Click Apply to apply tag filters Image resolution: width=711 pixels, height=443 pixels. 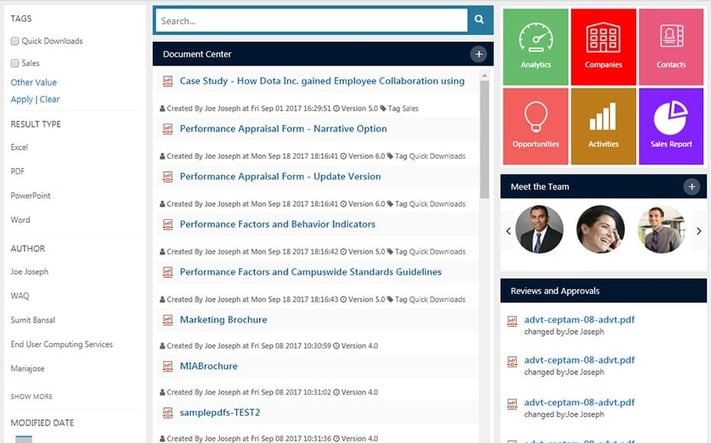21,99
